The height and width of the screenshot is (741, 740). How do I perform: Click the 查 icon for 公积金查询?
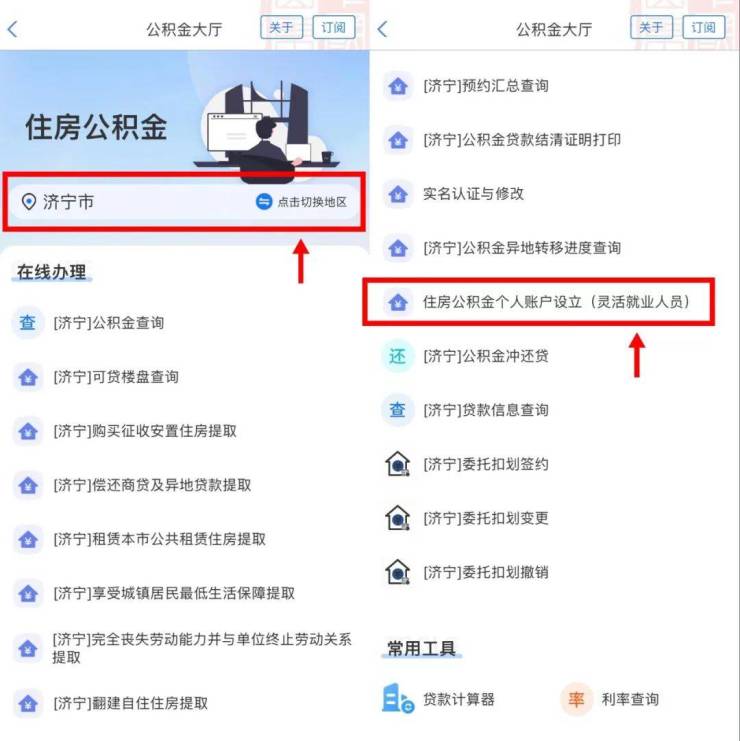tap(28, 323)
